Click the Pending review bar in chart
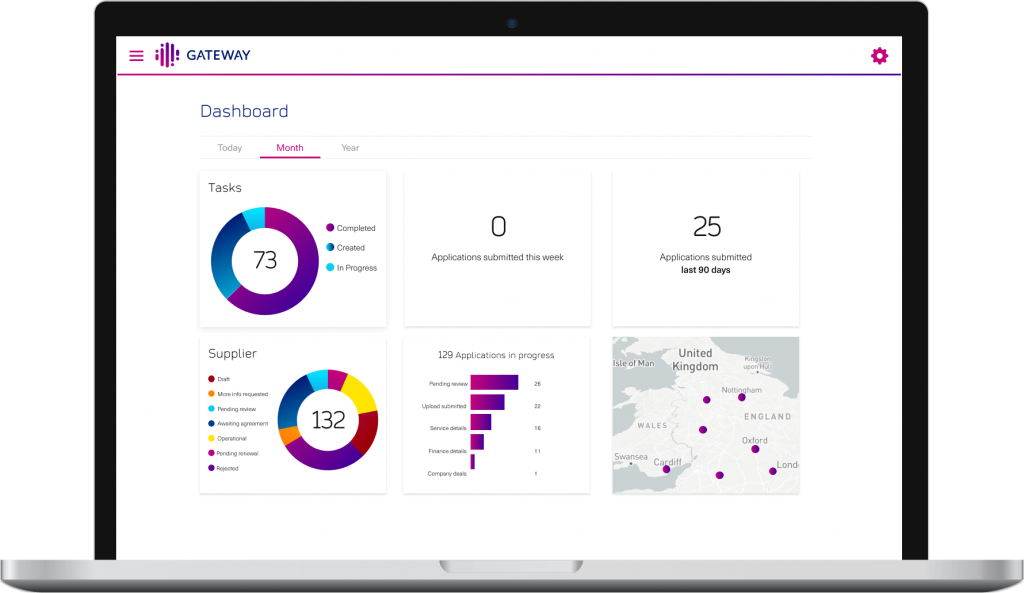Viewport: 1024px width, 593px height. pyautogui.click(x=494, y=383)
